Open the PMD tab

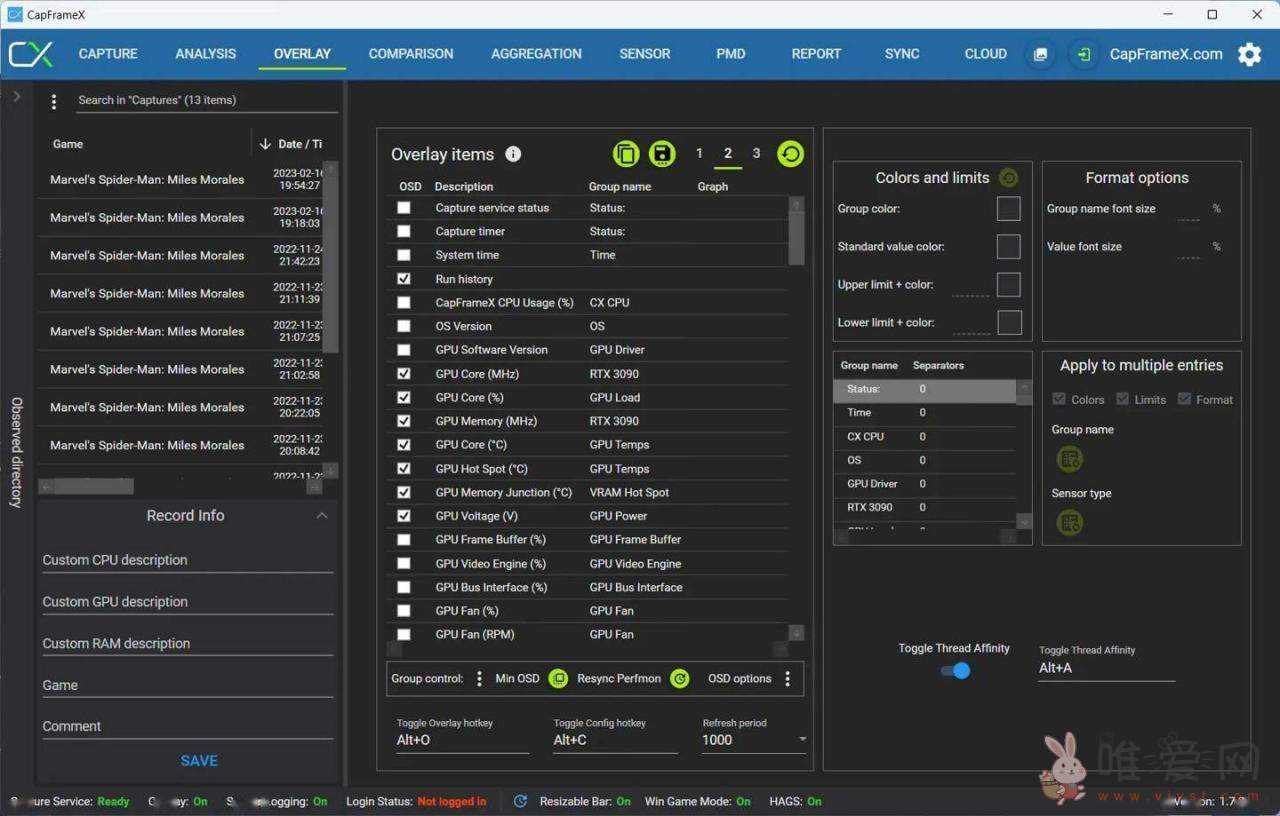(x=731, y=54)
